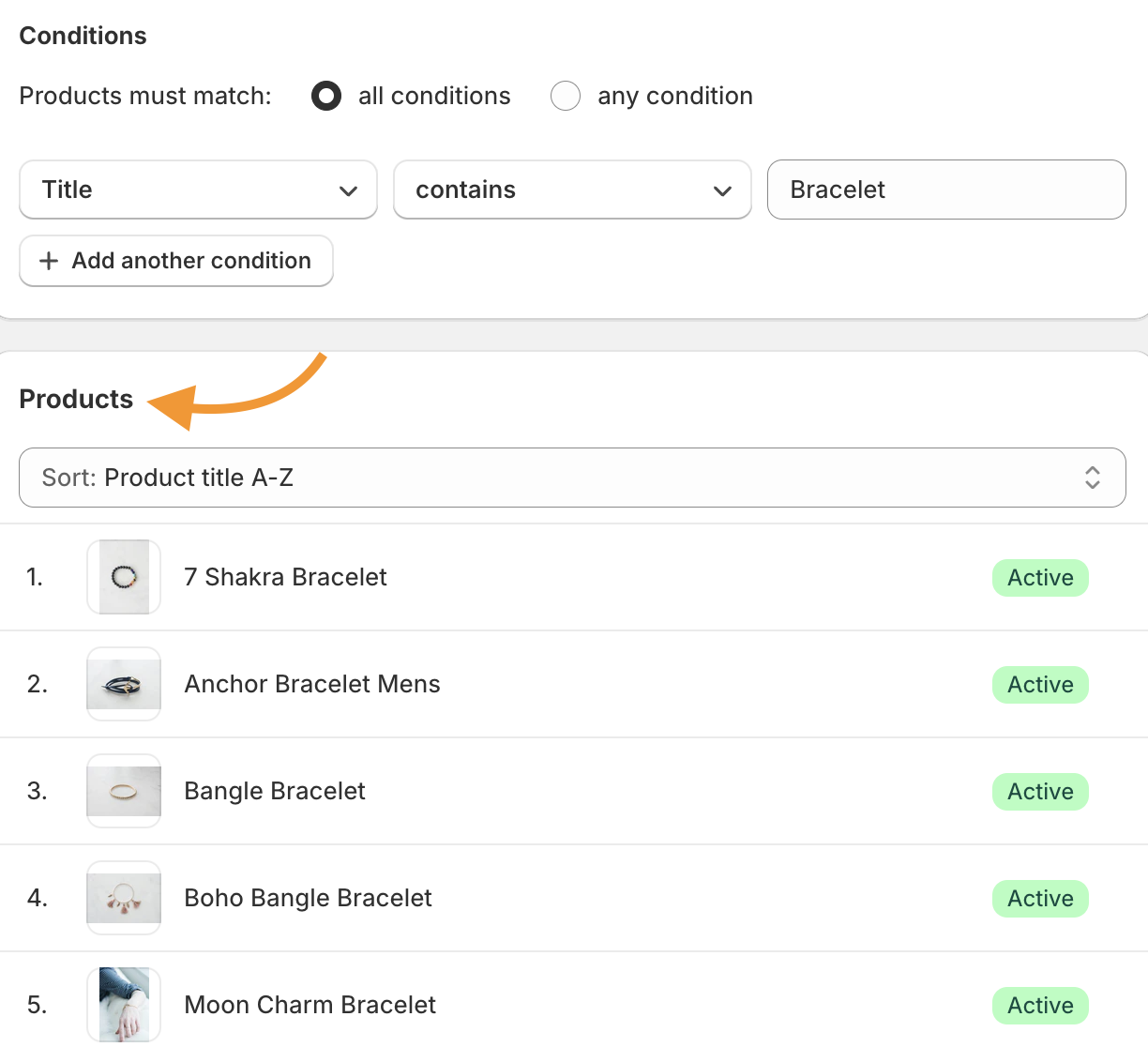Click the Anchor Bracelet Mens thumbnail
Image resolution: width=1148 pixels, height=1047 pixels.
pyautogui.click(x=124, y=684)
